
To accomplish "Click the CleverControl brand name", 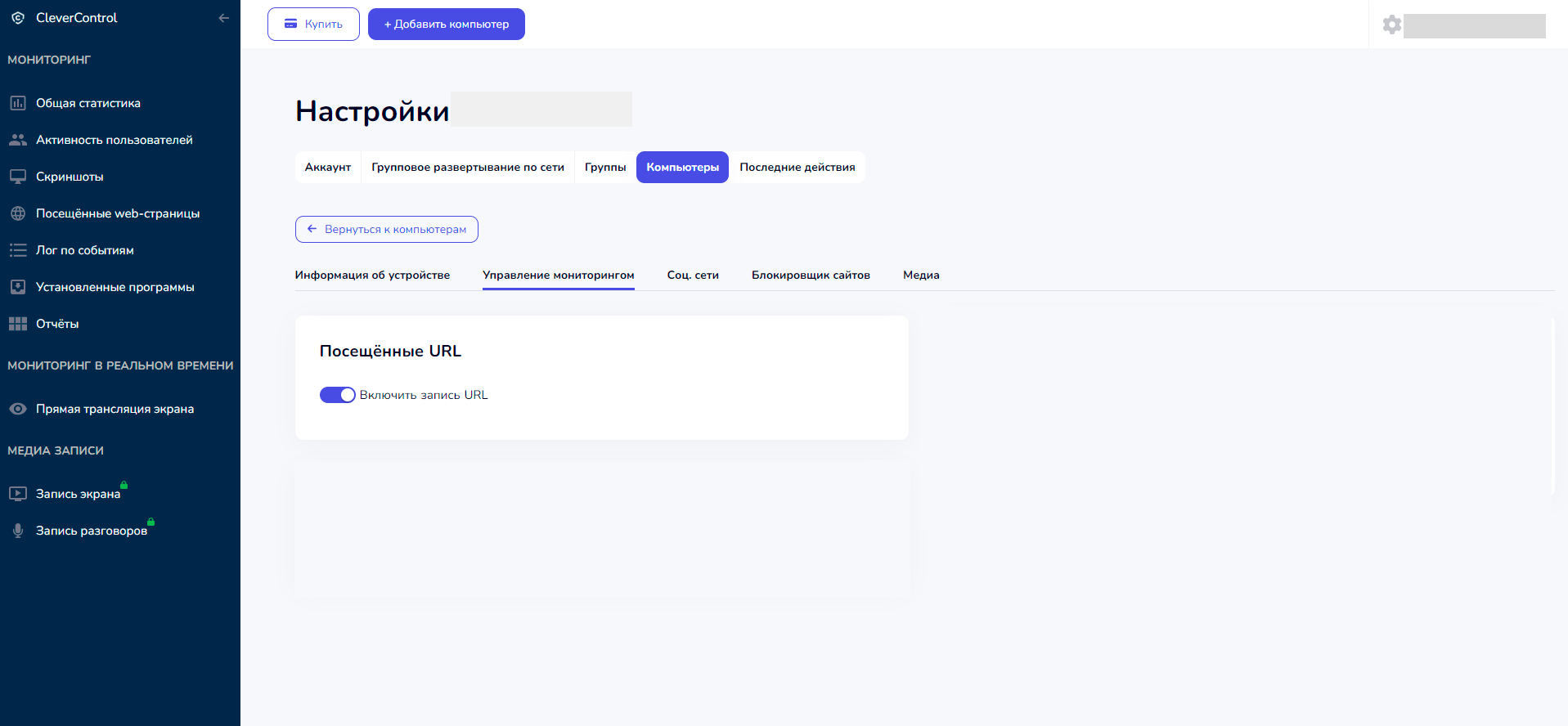I will point(77,18).
